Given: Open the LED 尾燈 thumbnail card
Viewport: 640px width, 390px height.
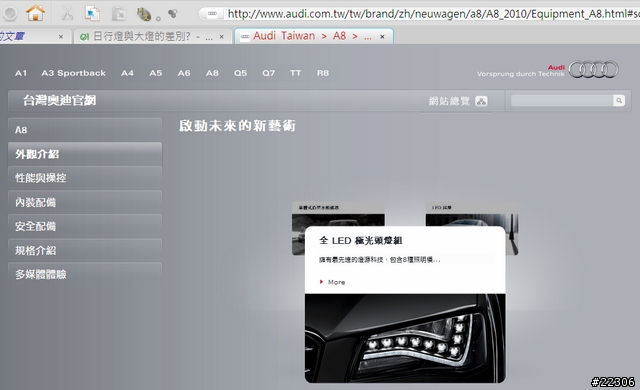Looking at the screenshot, I should 472,213.
